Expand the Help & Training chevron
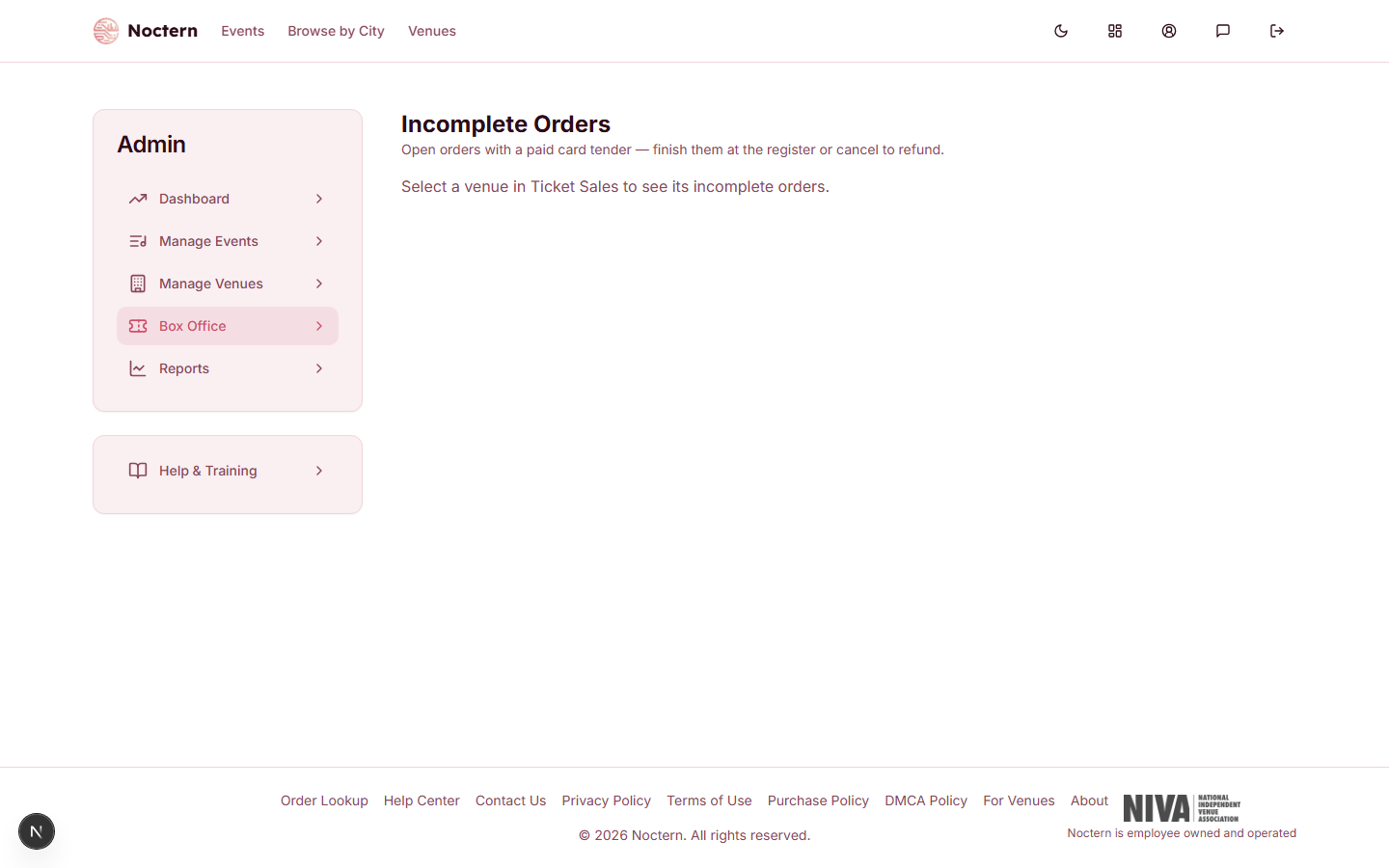This screenshot has width=1389, height=868. (319, 471)
